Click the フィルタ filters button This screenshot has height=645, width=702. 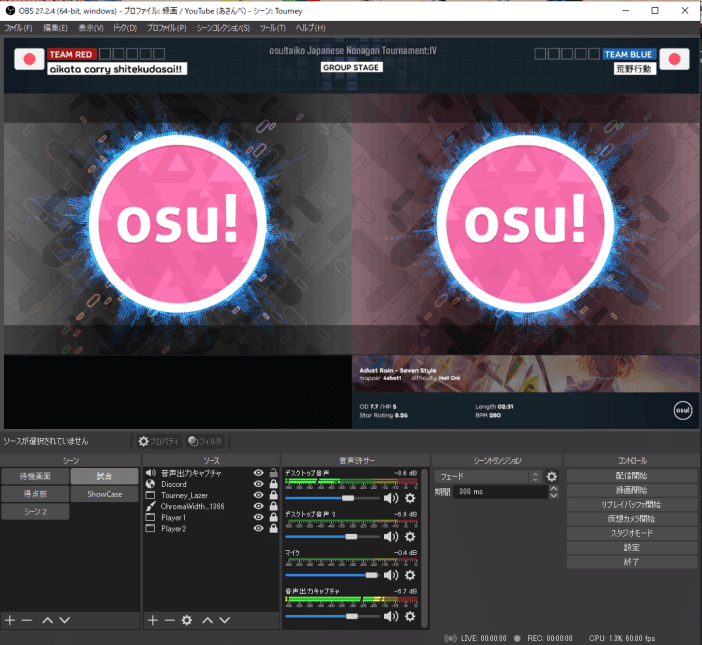tap(205, 441)
